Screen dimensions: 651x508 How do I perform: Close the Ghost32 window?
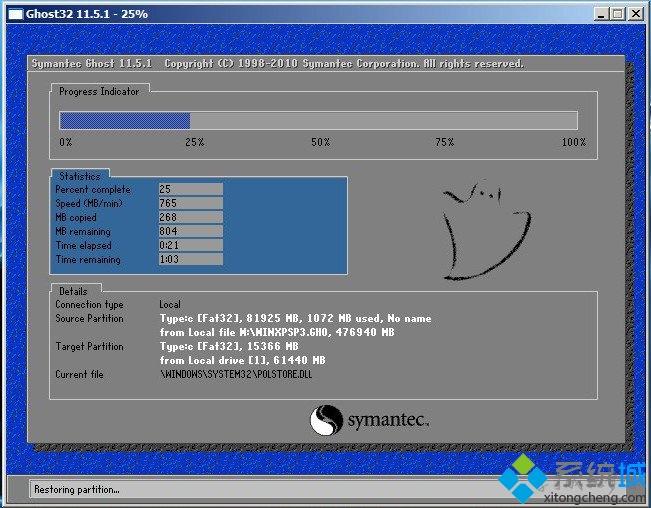click(x=636, y=14)
